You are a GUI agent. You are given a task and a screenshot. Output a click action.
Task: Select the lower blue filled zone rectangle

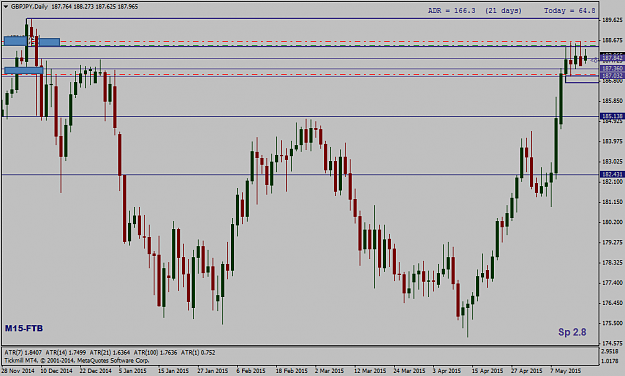(x=24, y=70)
